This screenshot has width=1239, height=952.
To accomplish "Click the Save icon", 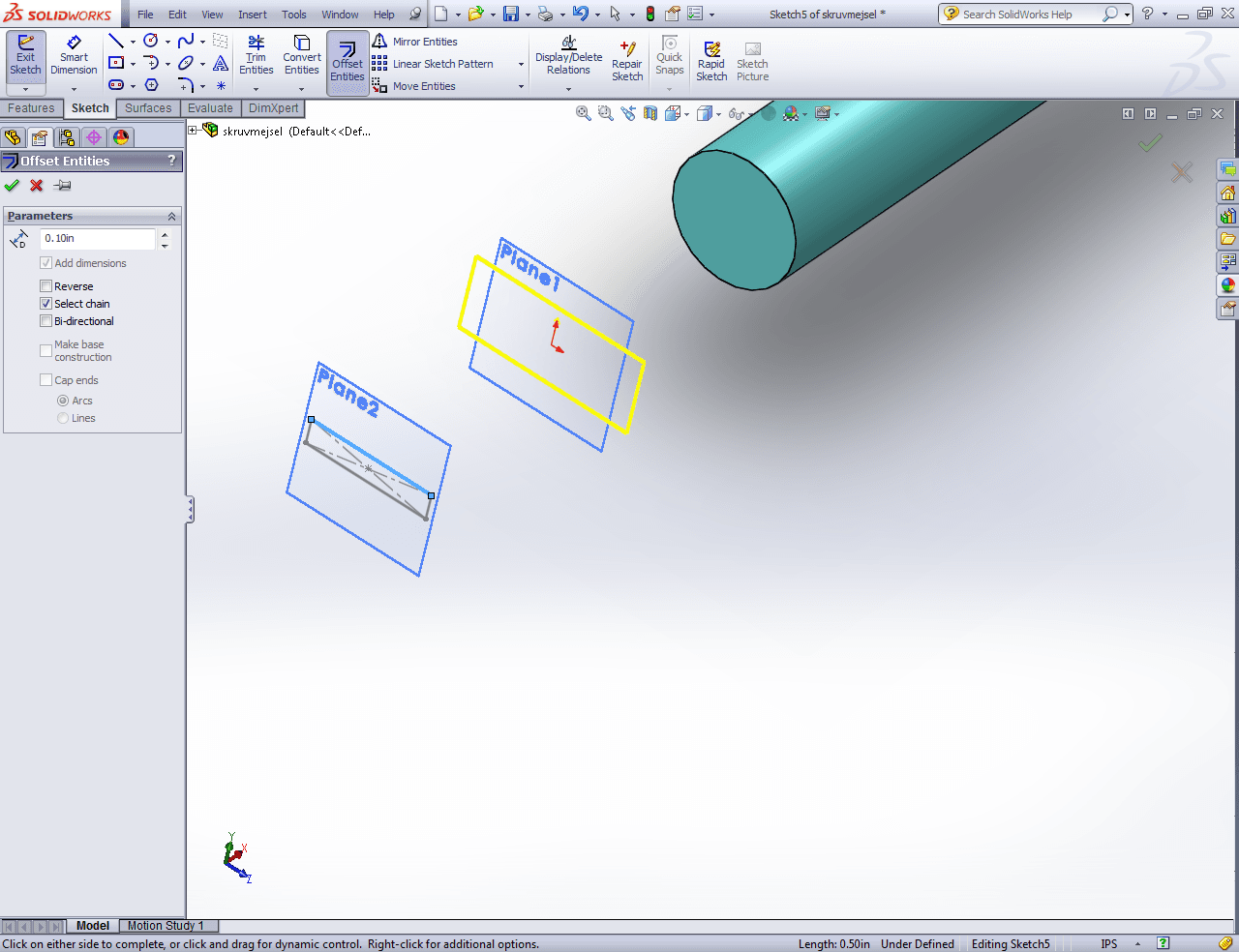I will tap(511, 14).
